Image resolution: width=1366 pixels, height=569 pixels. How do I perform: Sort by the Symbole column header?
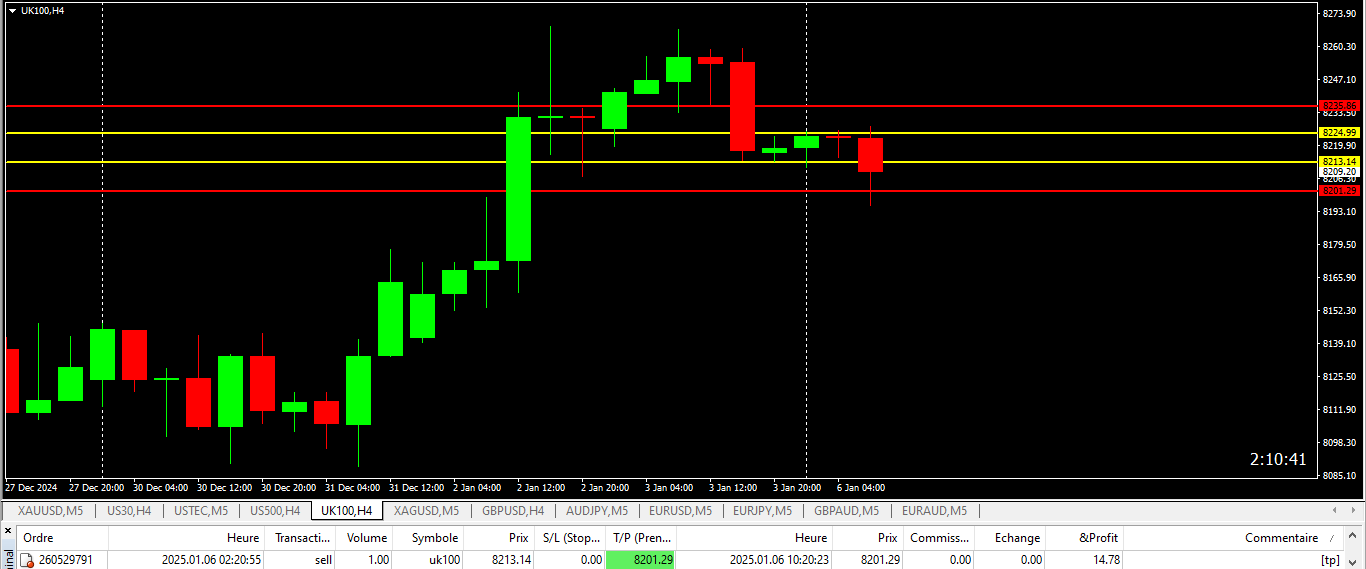click(x=433, y=538)
